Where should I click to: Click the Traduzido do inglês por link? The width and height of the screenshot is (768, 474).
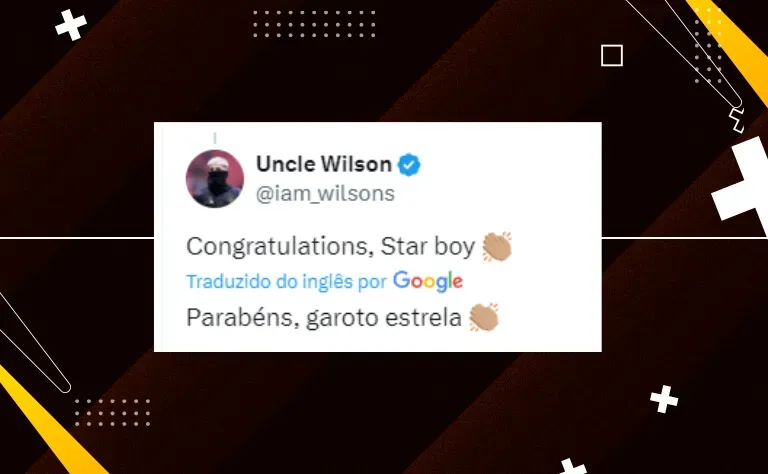[x=287, y=282]
